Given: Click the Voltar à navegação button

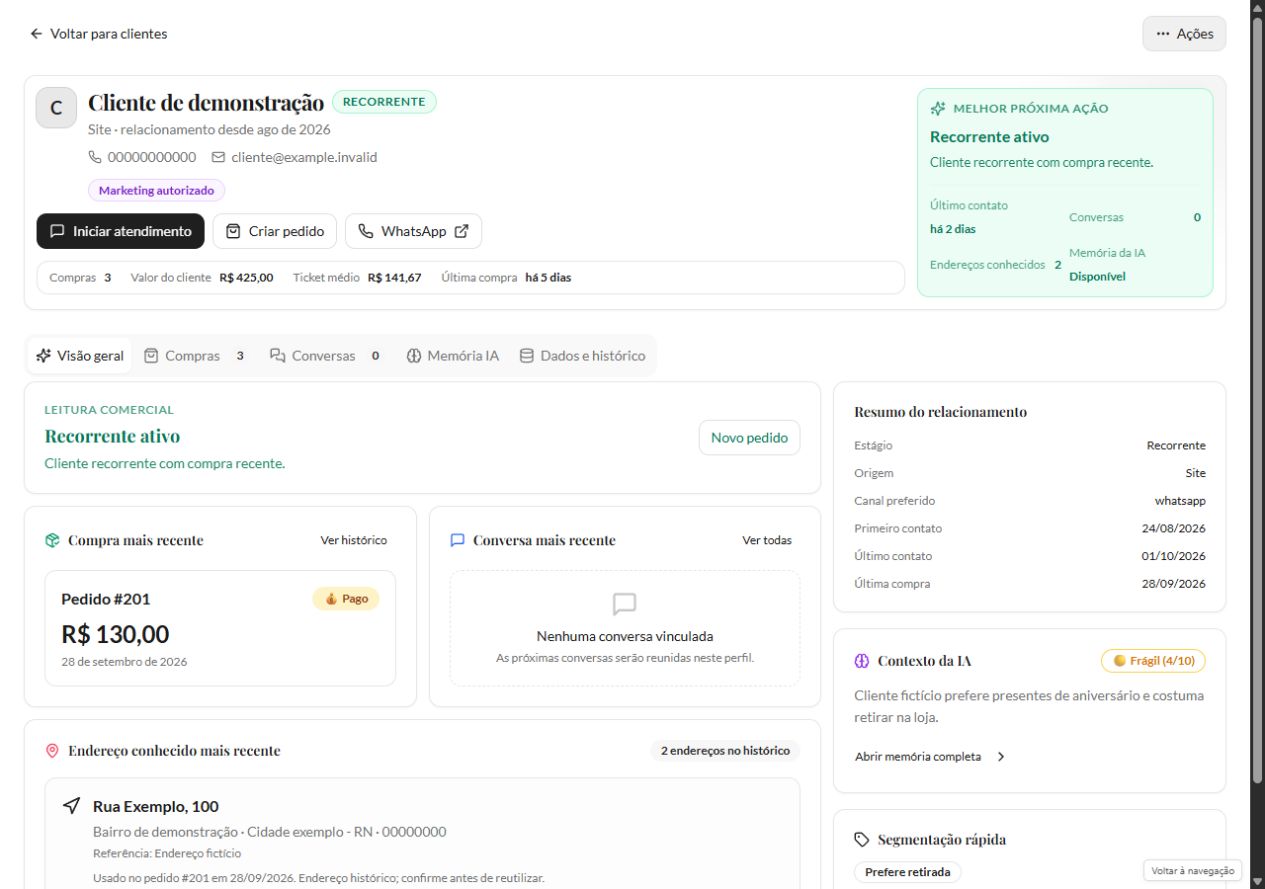Looking at the screenshot, I should (1193, 871).
